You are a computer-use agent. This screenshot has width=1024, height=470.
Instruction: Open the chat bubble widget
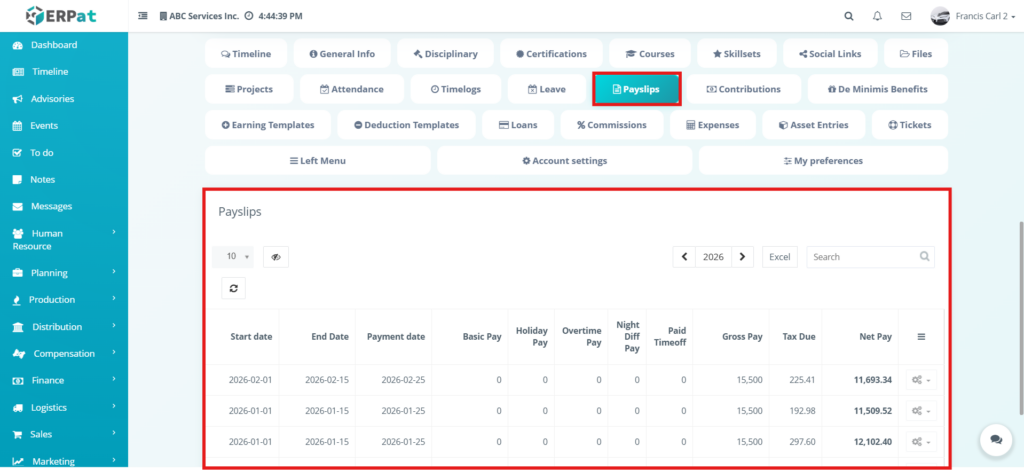pos(995,439)
